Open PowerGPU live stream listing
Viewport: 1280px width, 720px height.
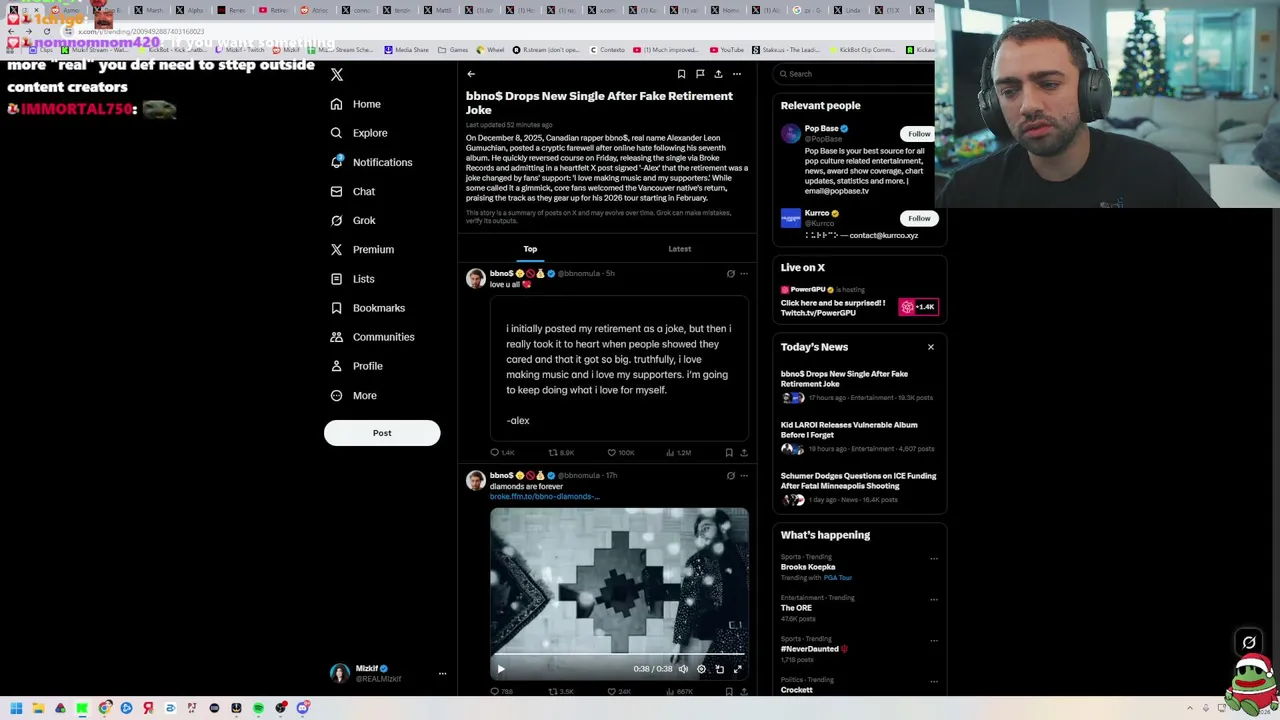858,301
